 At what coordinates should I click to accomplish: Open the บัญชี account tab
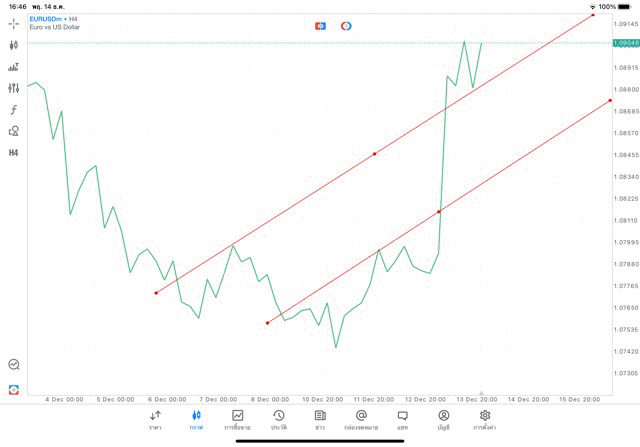(x=443, y=420)
